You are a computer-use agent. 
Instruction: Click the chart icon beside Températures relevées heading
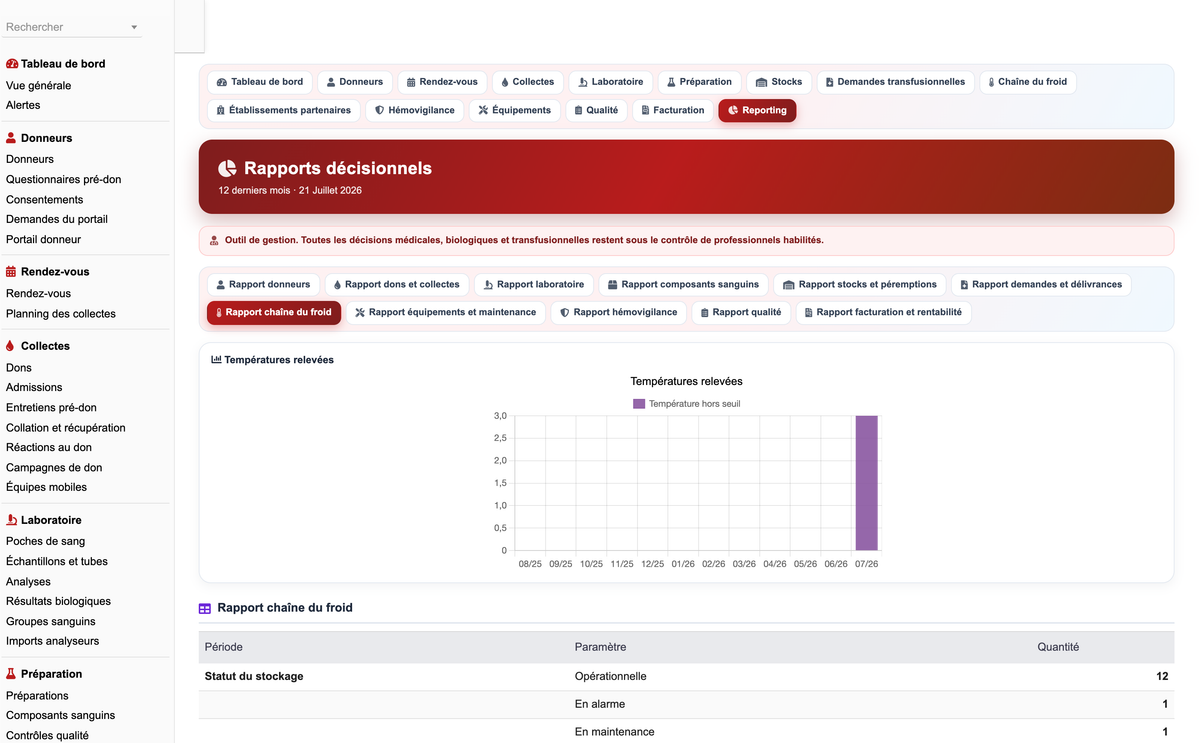[216, 359]
